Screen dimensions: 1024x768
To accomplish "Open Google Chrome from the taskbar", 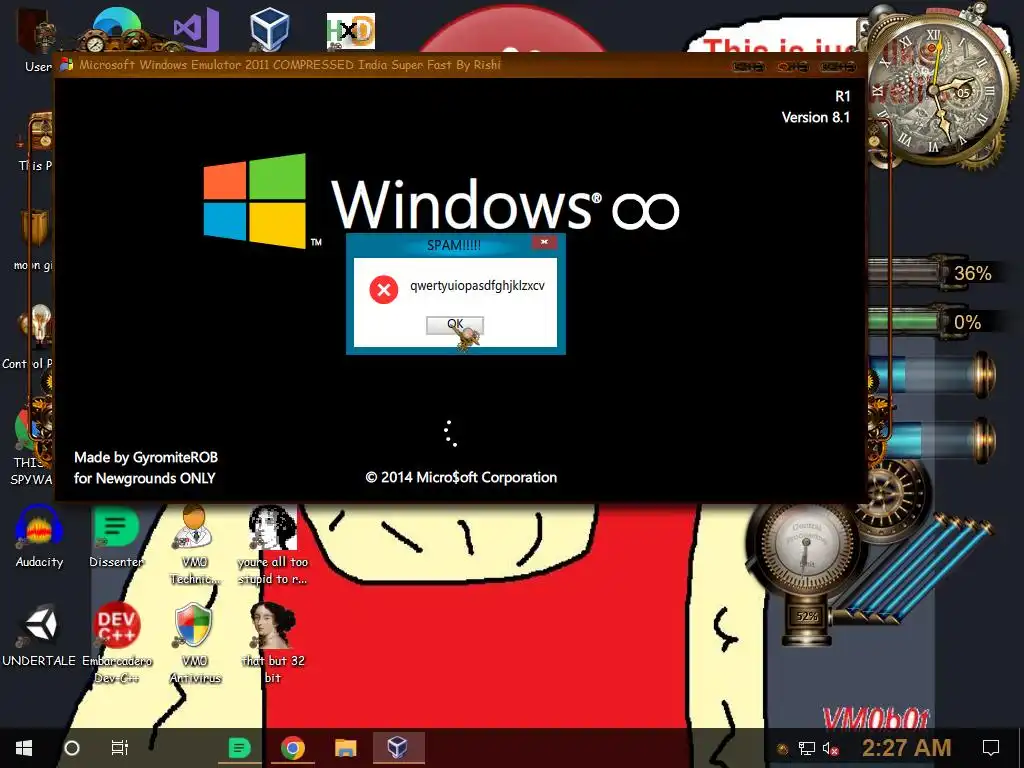I will coord(293,748).
